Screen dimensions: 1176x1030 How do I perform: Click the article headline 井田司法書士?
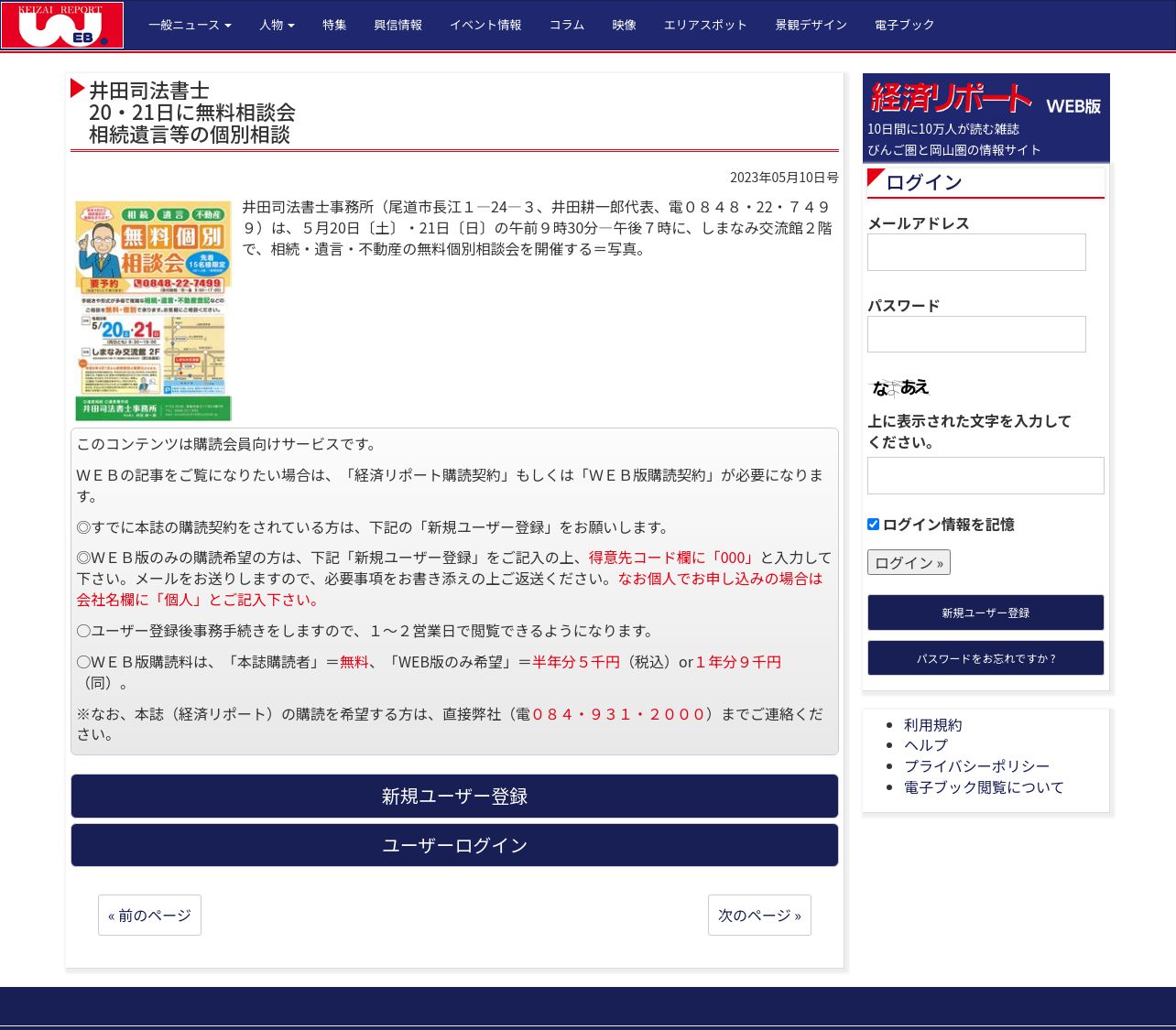[x=149, y=91]
